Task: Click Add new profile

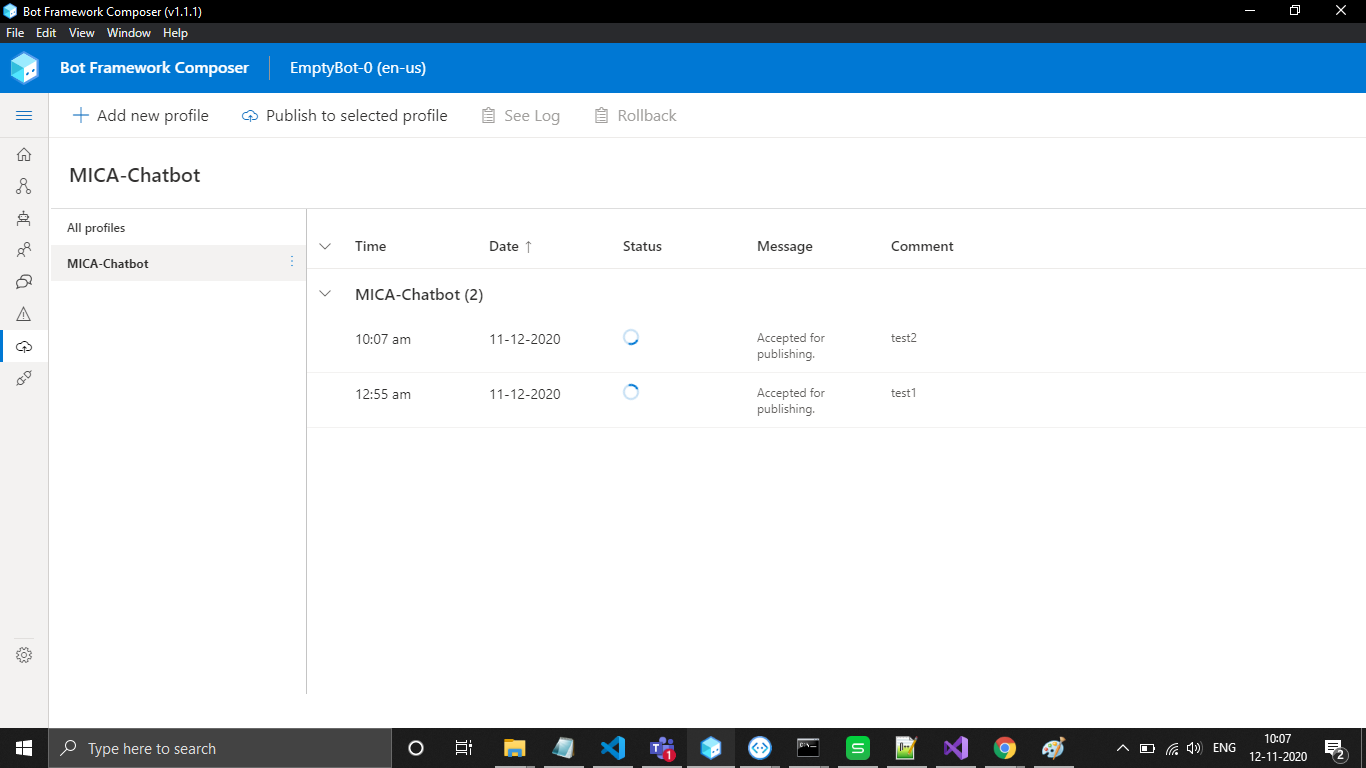Action: click(x=140, y=115)
